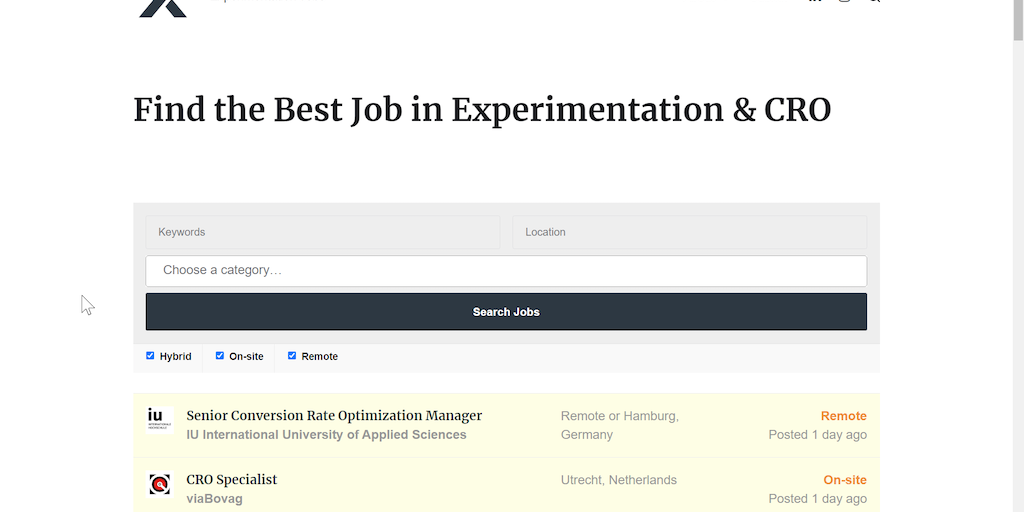Select IU International University of Applied Sciences text
Image resolution: width=1024 pixels, height=512 pixels.
pos(326,435)
